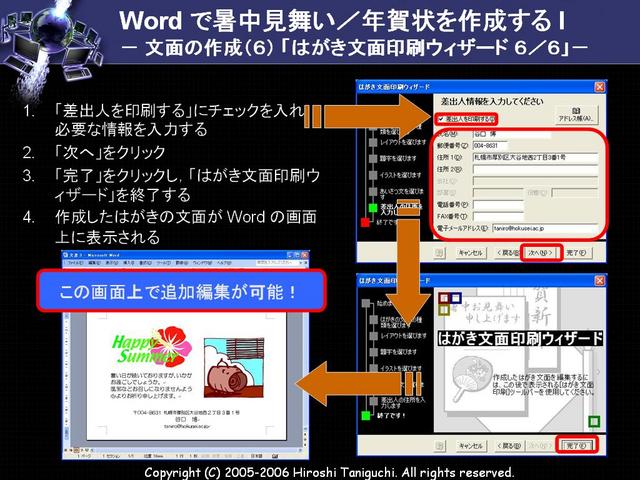Viewport: 640px width, 480px height.
Task: Click the 〒004-8631 sender address line
Action: 186,413
